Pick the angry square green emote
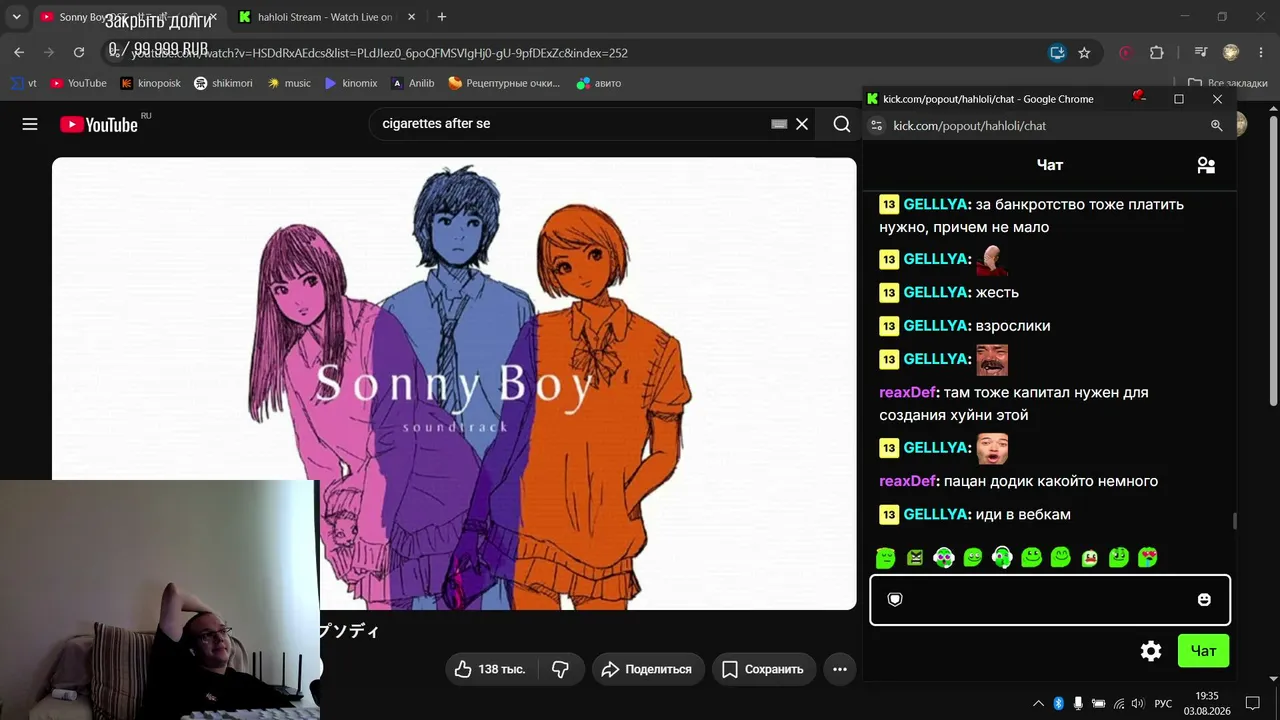 pos(915,557)
